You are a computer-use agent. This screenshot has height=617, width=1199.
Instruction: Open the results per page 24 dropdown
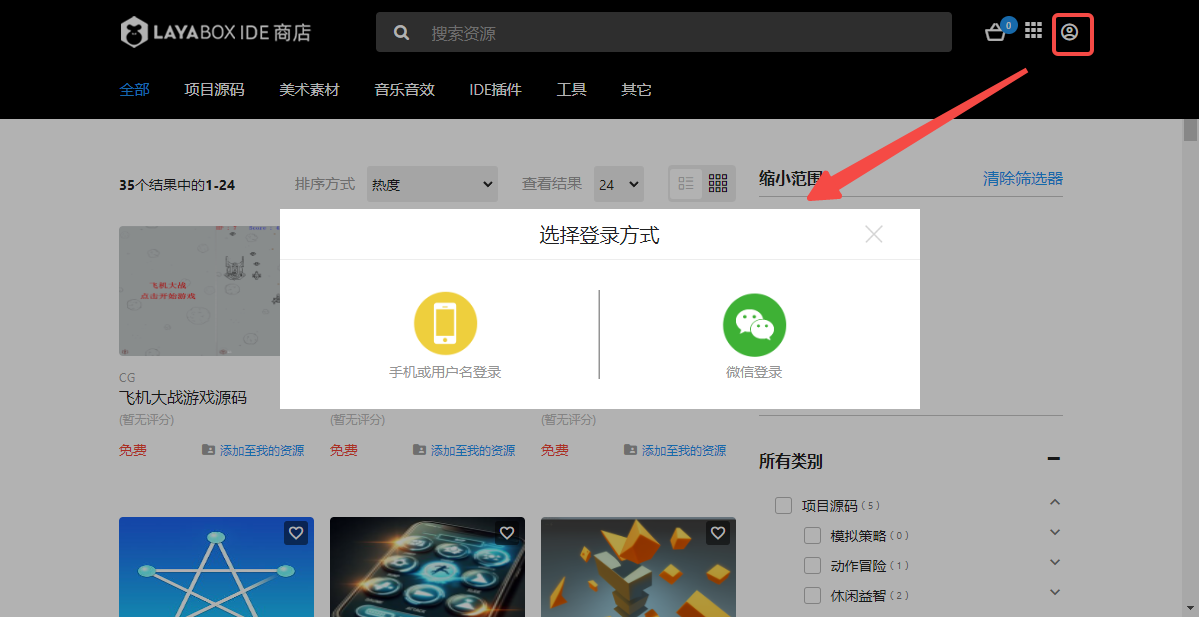pos(619,184)
